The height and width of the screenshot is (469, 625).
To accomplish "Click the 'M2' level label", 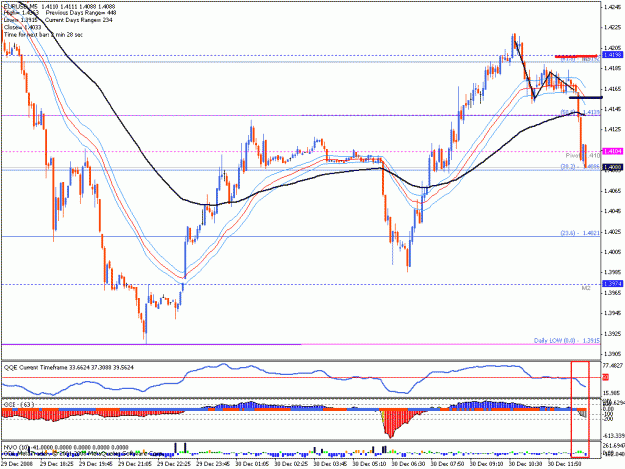I will [x=586, y=288].
